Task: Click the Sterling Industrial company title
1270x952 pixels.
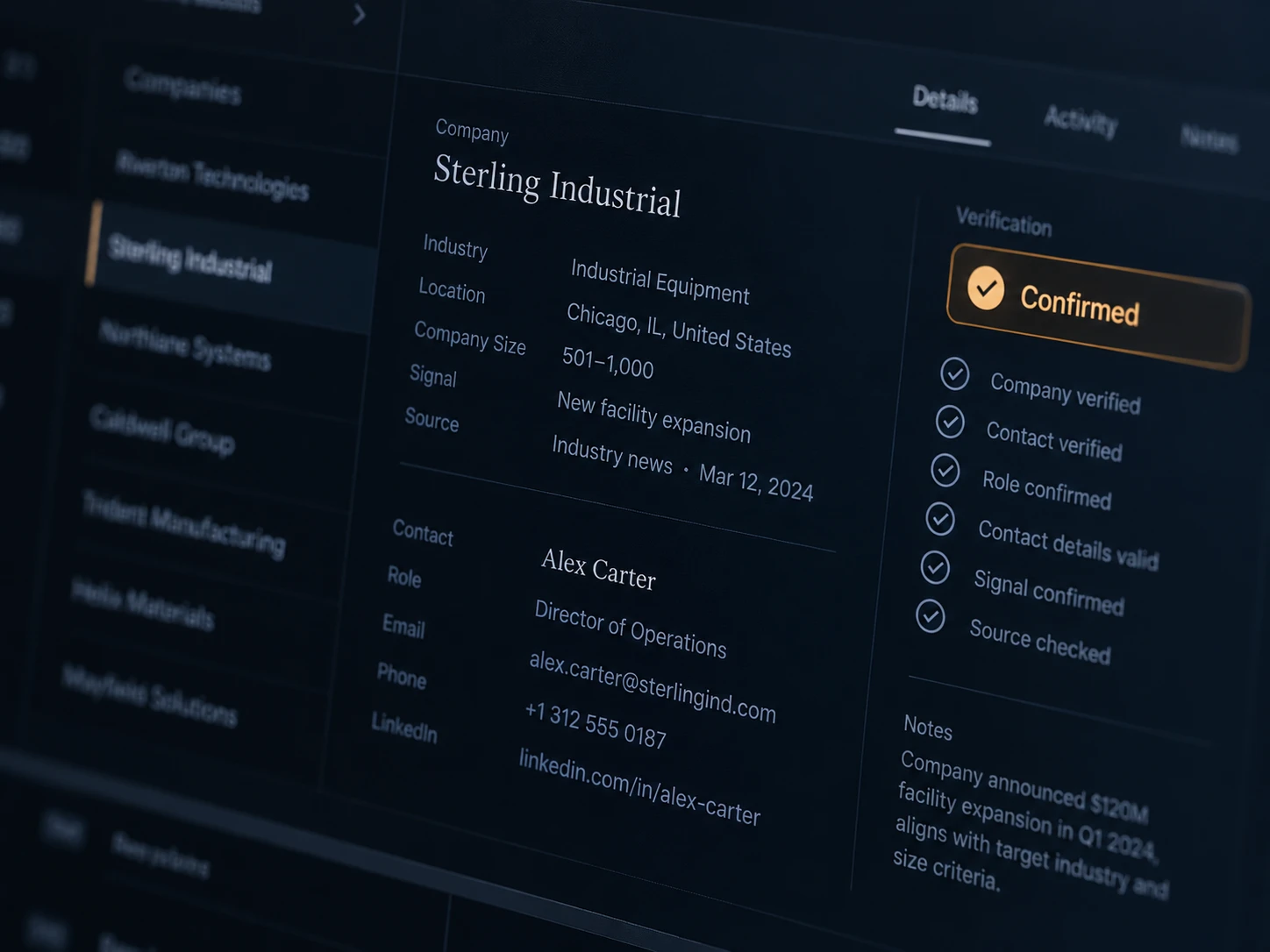Action: tap(558, 185)
